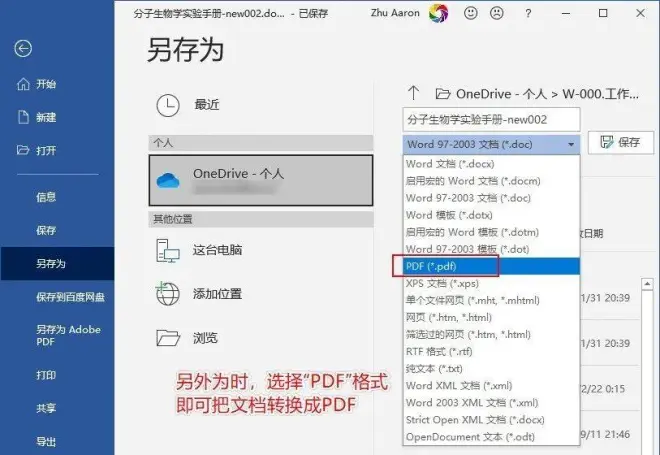Choose 保存到百度网盘 option
This screenshot has height=455, width=660.
[x=70, y=297]
